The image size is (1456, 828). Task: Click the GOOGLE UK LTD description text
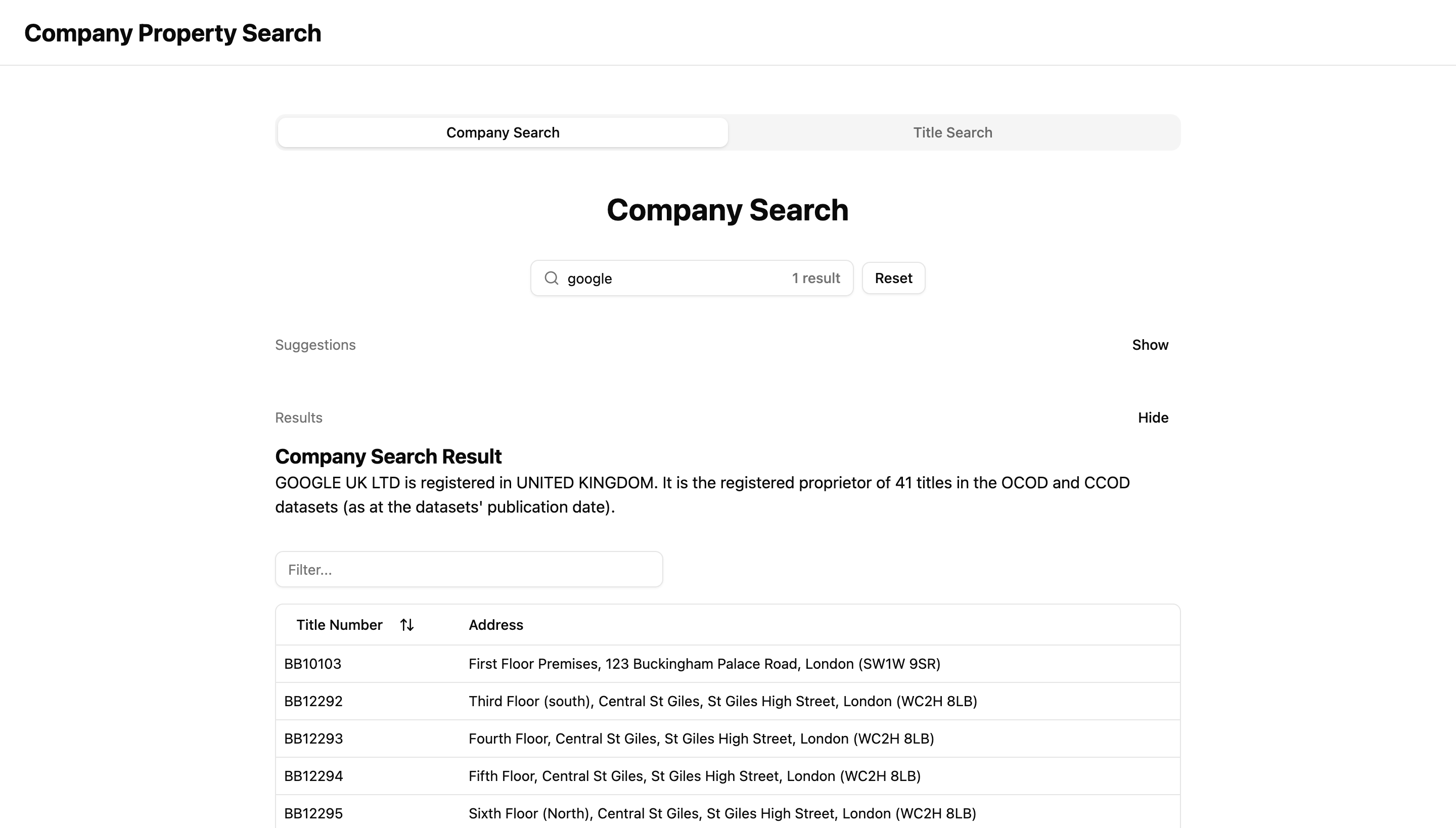click(700, 494)
